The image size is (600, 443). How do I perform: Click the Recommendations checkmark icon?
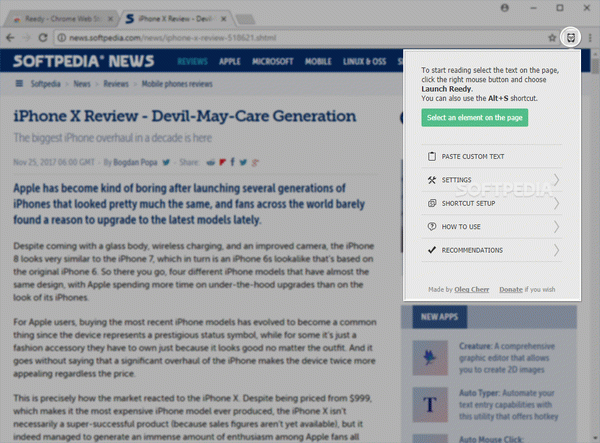tap(432, 250)
